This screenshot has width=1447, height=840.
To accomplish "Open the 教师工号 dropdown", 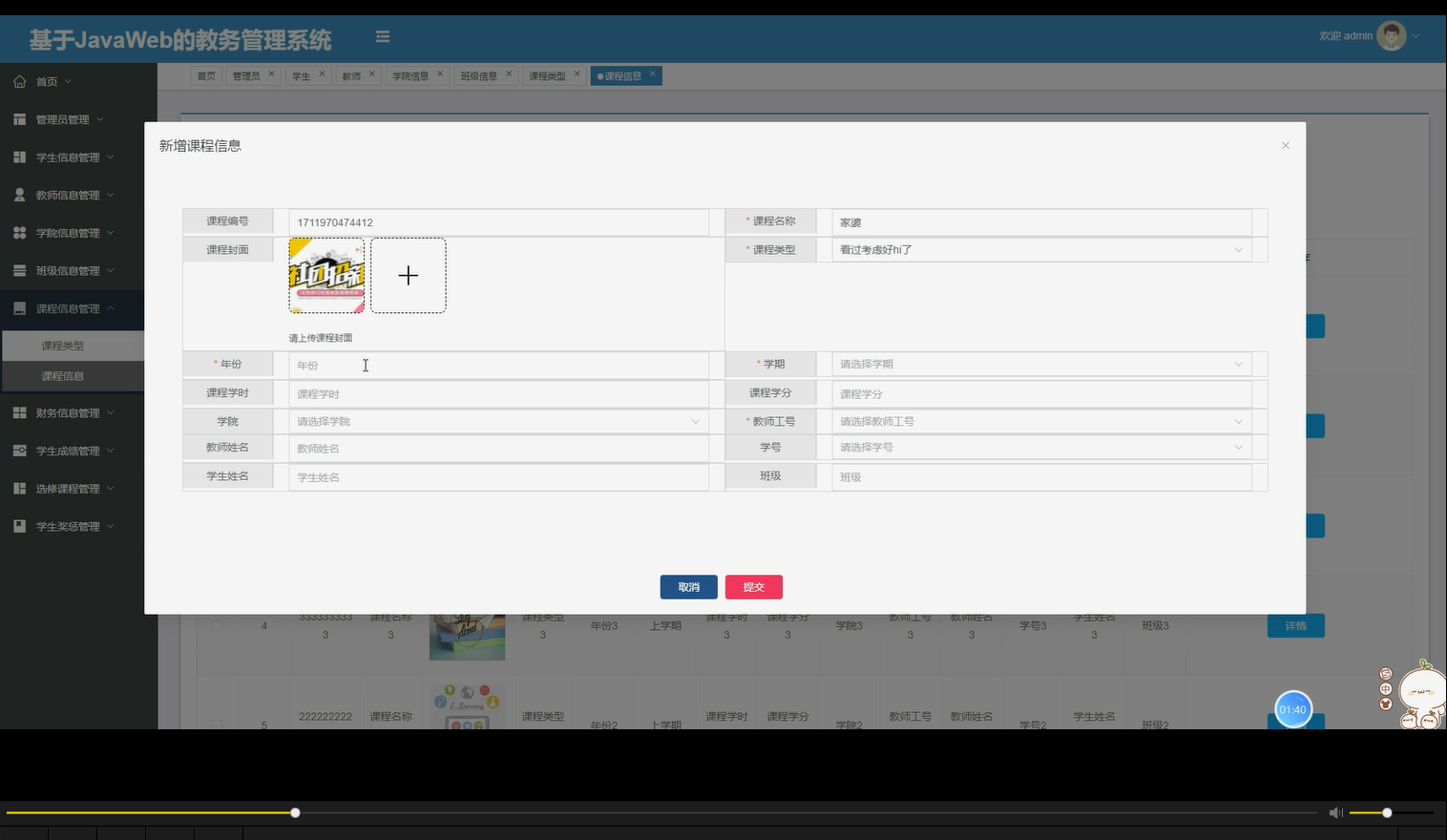I will tap(1041, 422).
